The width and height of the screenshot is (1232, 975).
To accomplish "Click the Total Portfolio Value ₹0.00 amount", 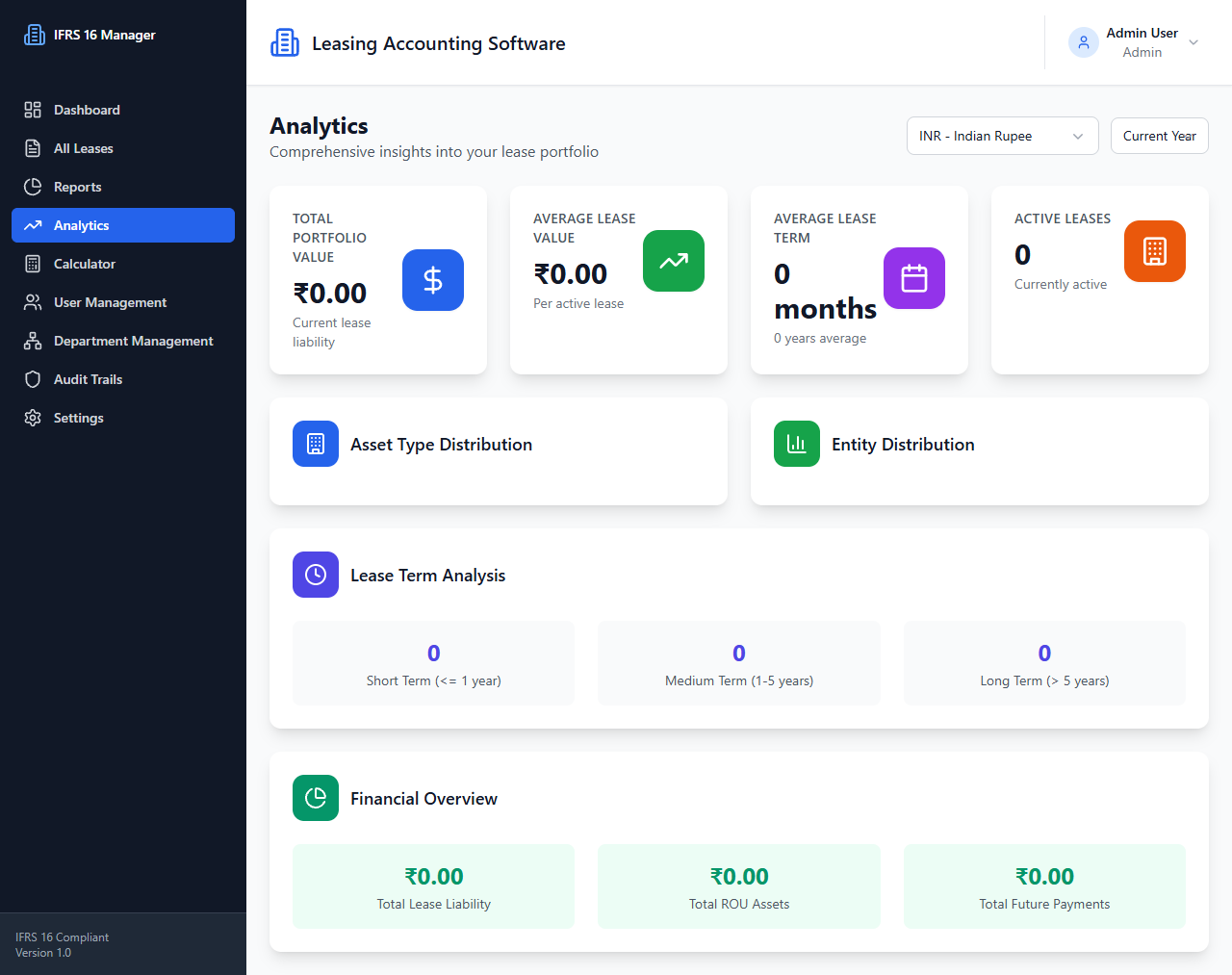I will (x=330, y=293).
